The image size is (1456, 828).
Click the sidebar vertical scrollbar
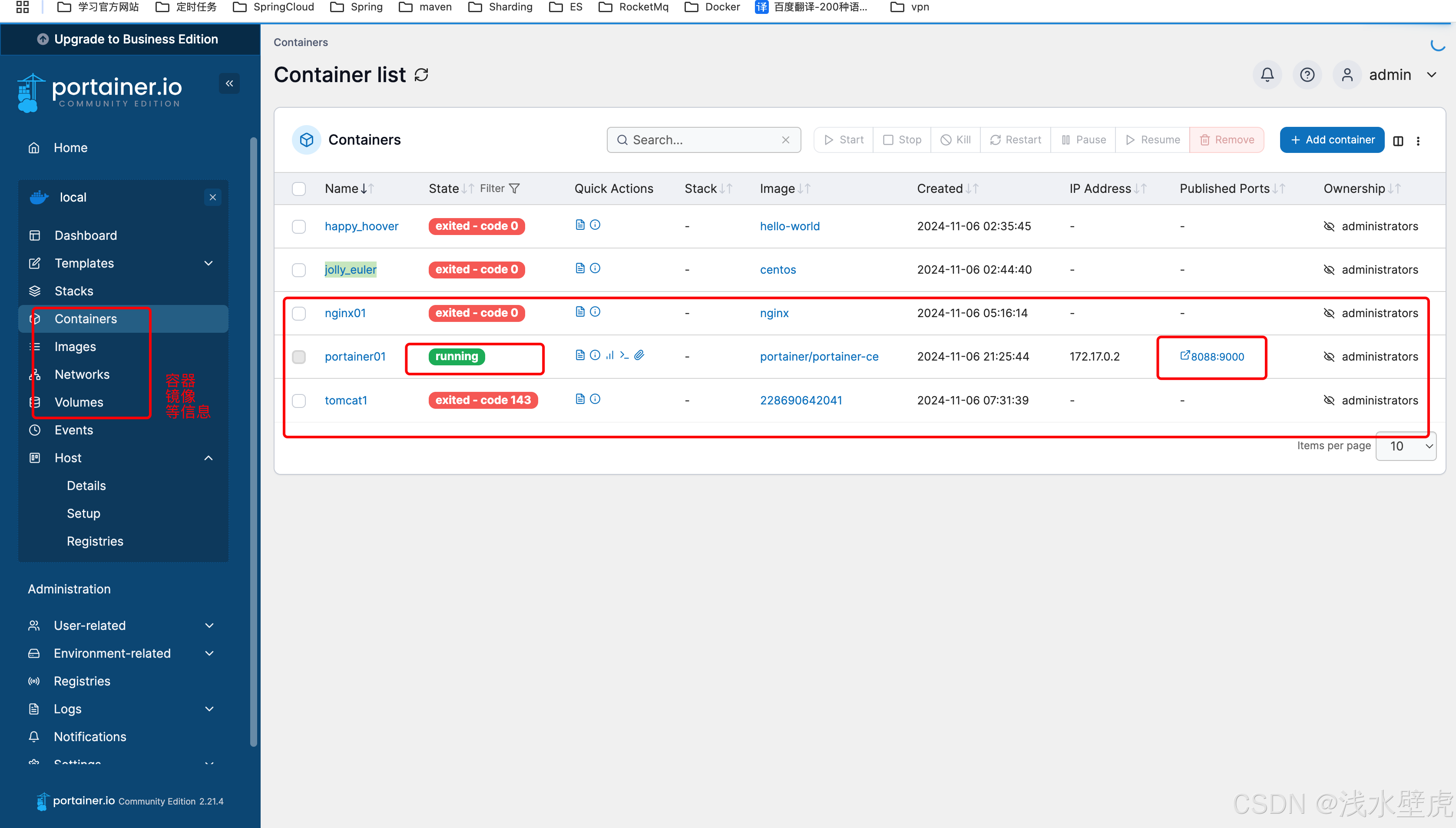click(254, 441)
